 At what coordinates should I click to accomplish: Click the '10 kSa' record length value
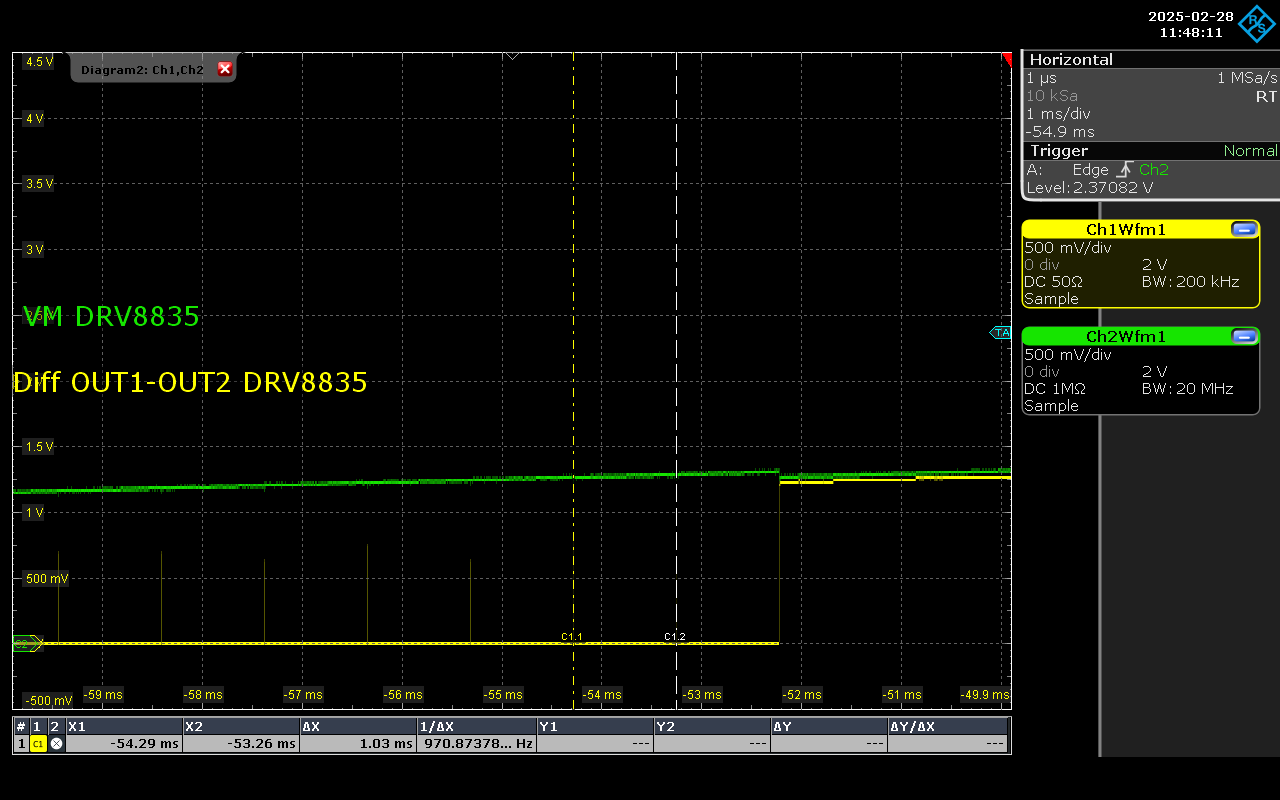point(1052,96)
